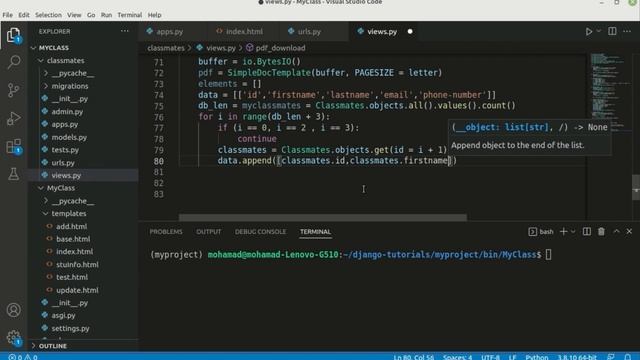This screenshot has width=640, height=360.
Task: Change UTF-8 file encoding
Action: (490, 357)
